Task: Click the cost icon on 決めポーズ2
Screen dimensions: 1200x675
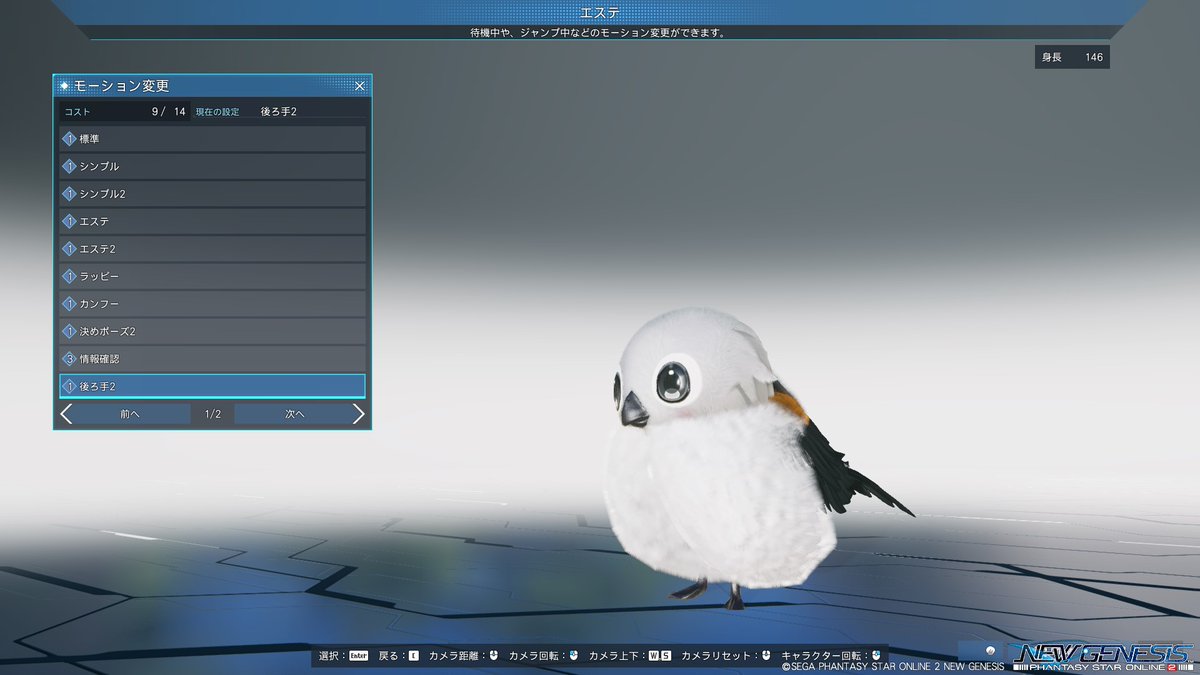Action: coord(70,331)
